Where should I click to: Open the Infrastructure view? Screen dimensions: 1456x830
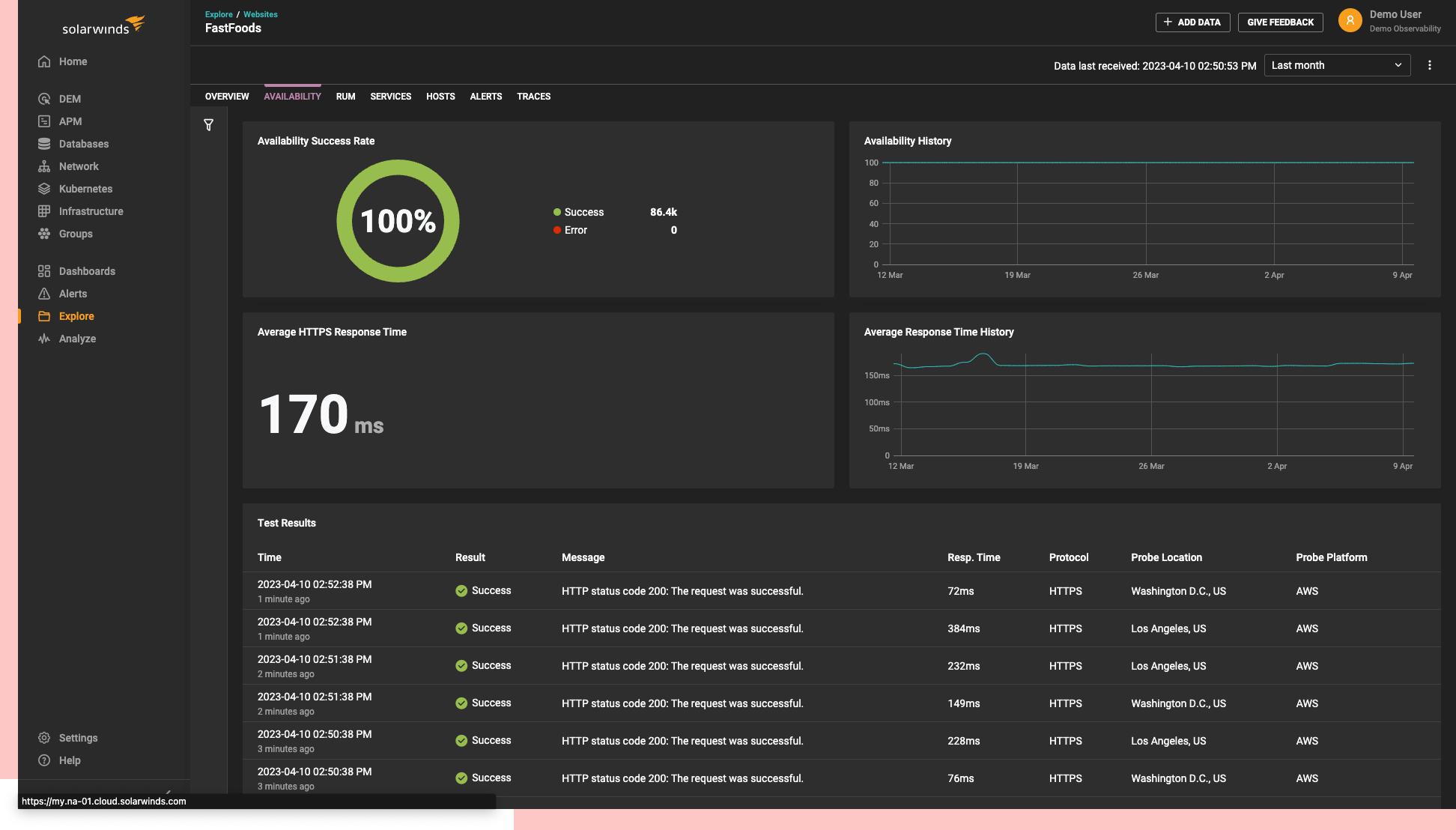pos(91,210)
